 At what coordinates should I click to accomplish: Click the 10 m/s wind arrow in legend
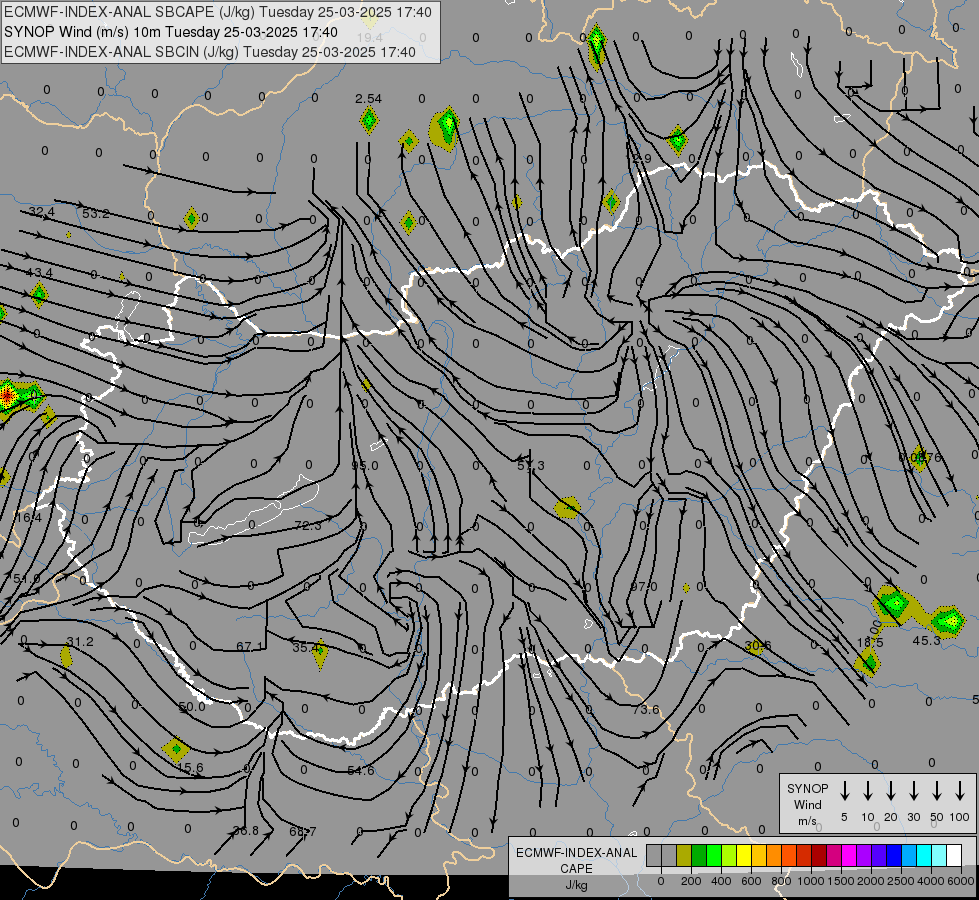click(868, 791)
